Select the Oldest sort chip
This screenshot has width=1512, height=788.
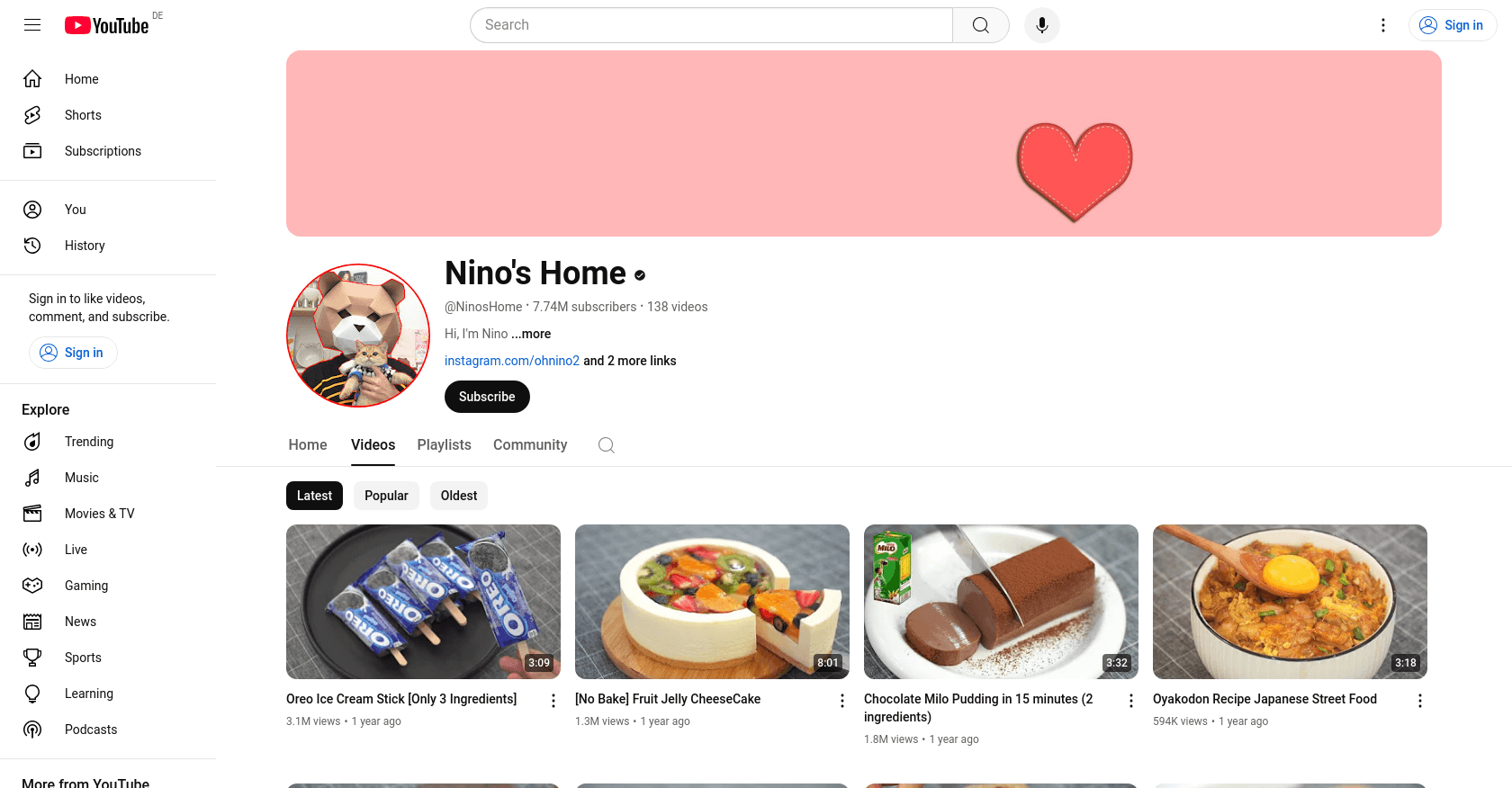459,496
